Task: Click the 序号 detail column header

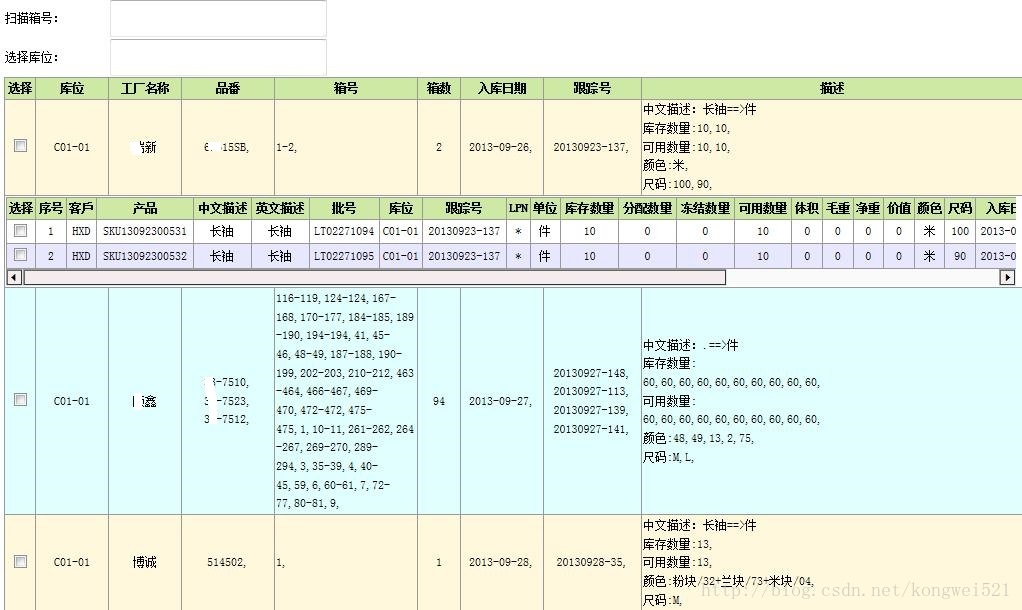Action: point(51,209)
